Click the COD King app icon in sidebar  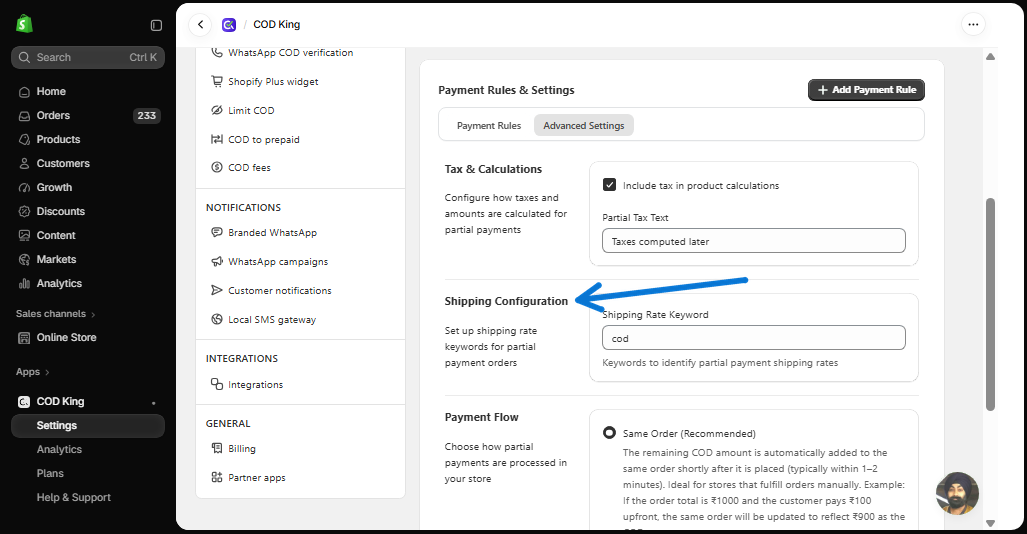[24, 402]
